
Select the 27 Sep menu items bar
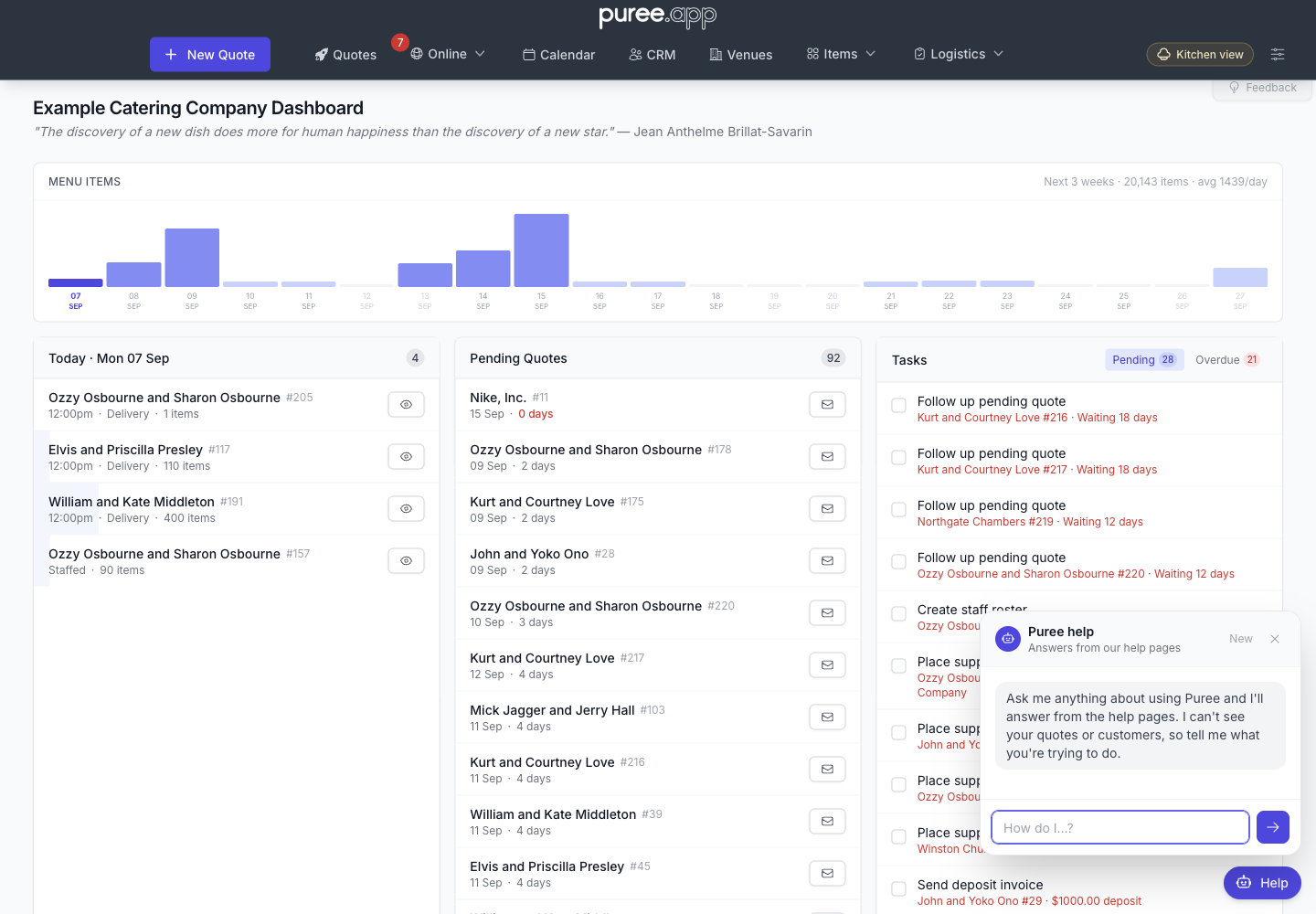pos(1240,278)
